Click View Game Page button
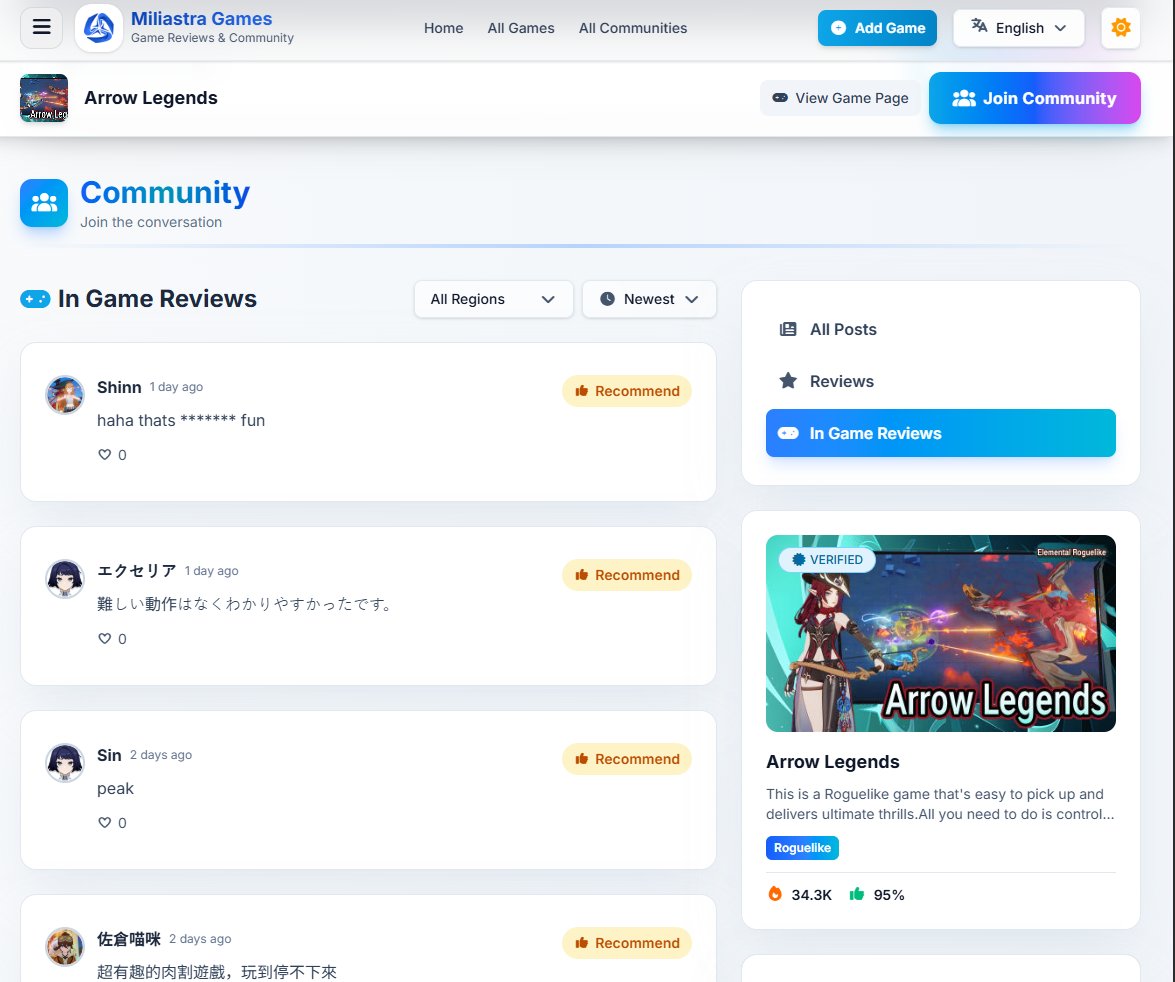Viewport: 1175px width, 982px height. coord(840,98)
